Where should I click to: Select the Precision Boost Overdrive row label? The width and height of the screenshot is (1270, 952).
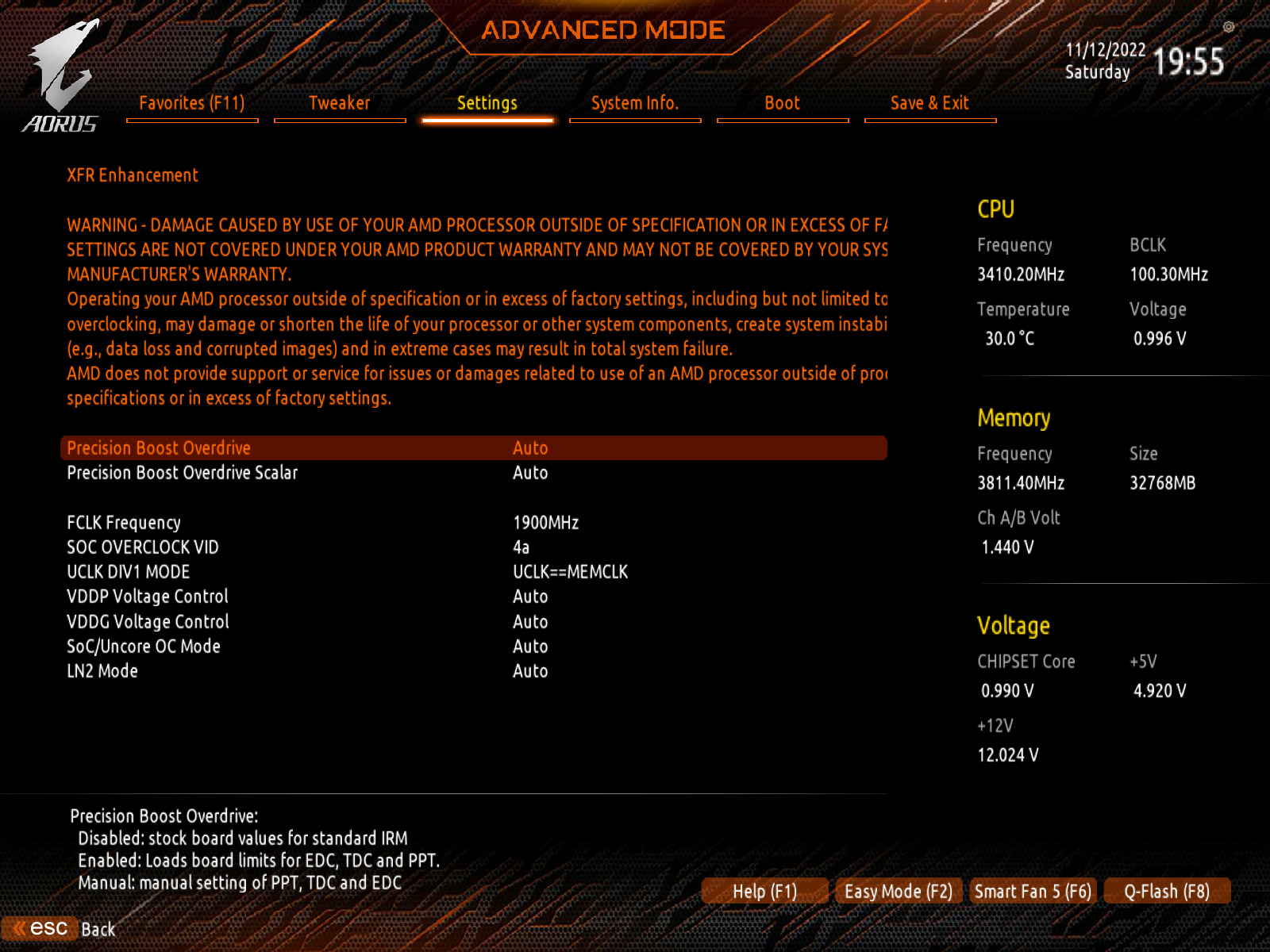pyautogui.click(x=159, y=448)
